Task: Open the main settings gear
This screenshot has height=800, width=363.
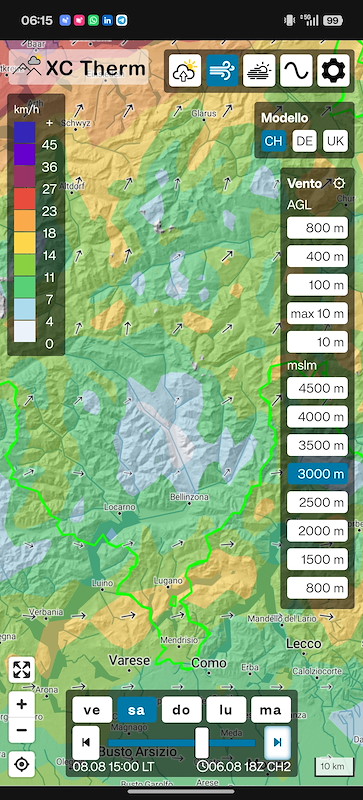Action: [333, 71]
